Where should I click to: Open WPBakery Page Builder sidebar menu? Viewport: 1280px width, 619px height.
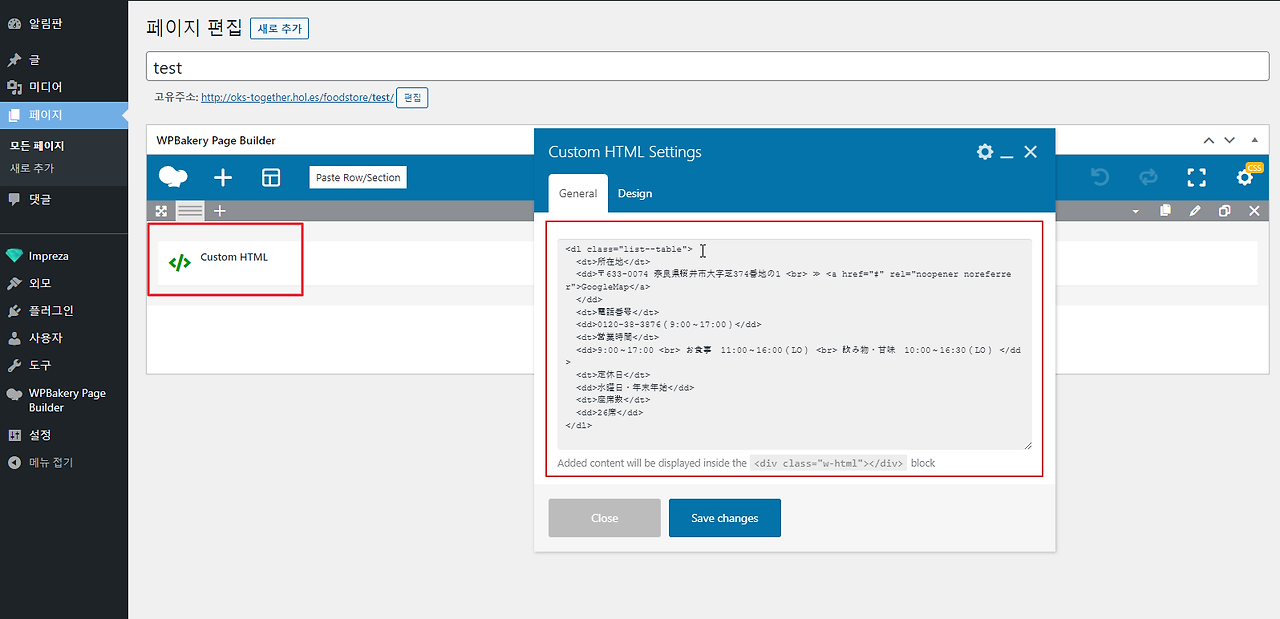[64, 400]
